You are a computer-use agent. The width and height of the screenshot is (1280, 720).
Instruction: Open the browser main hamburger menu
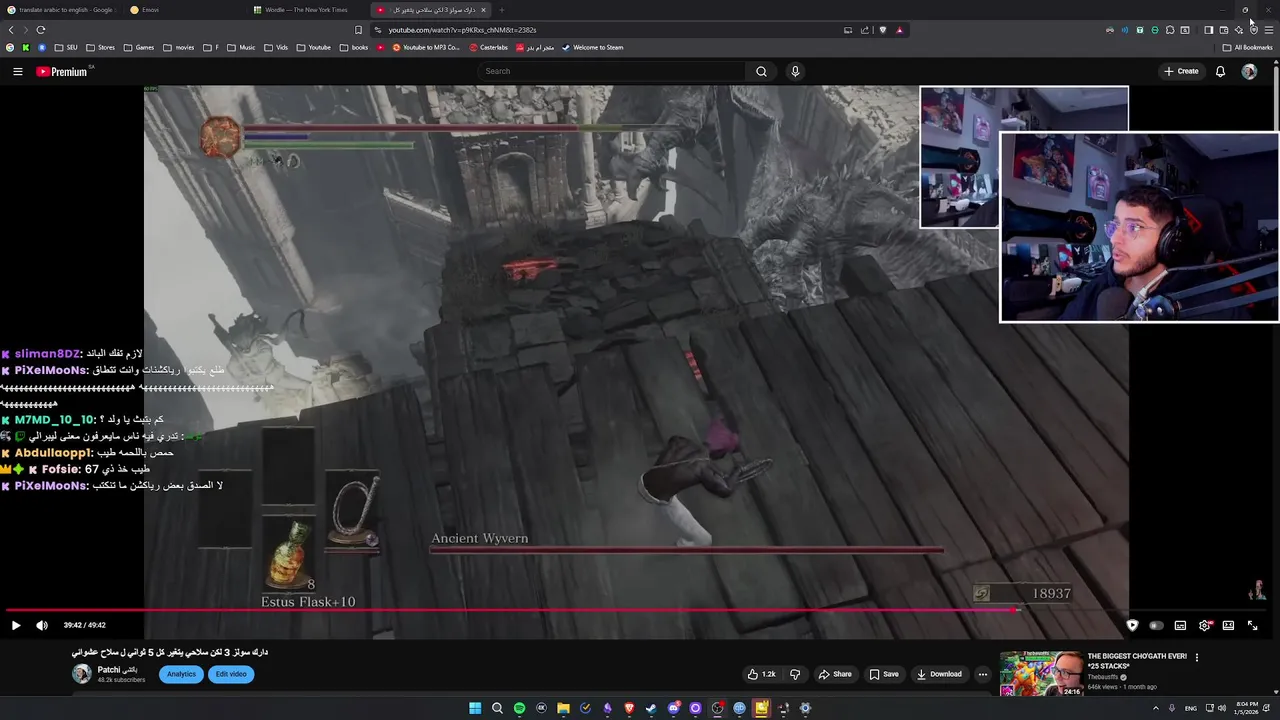coord(1269,30)
